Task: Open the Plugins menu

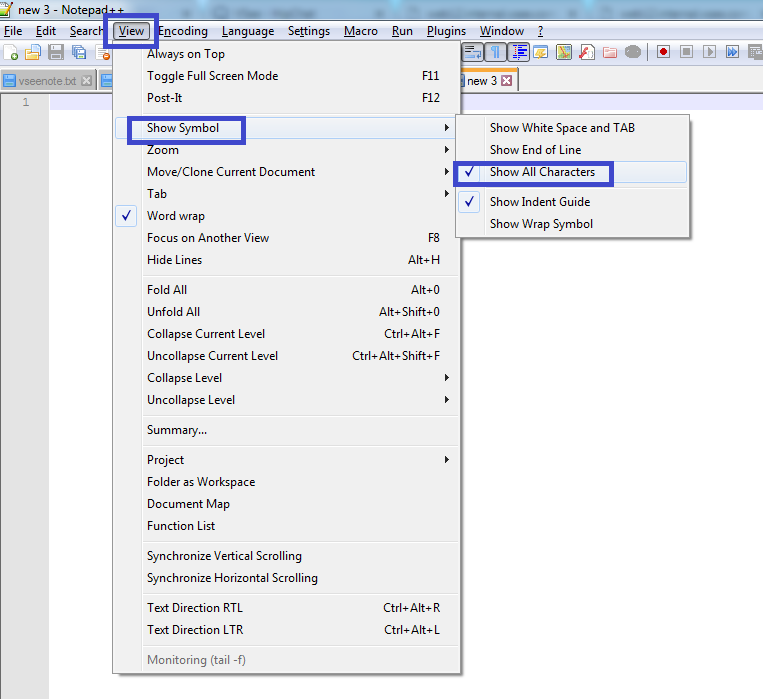Action: click(447, 31)
